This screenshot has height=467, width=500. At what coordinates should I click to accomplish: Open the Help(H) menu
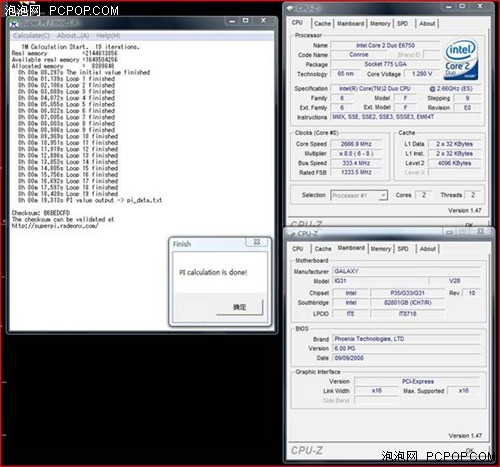click(108, 36)
